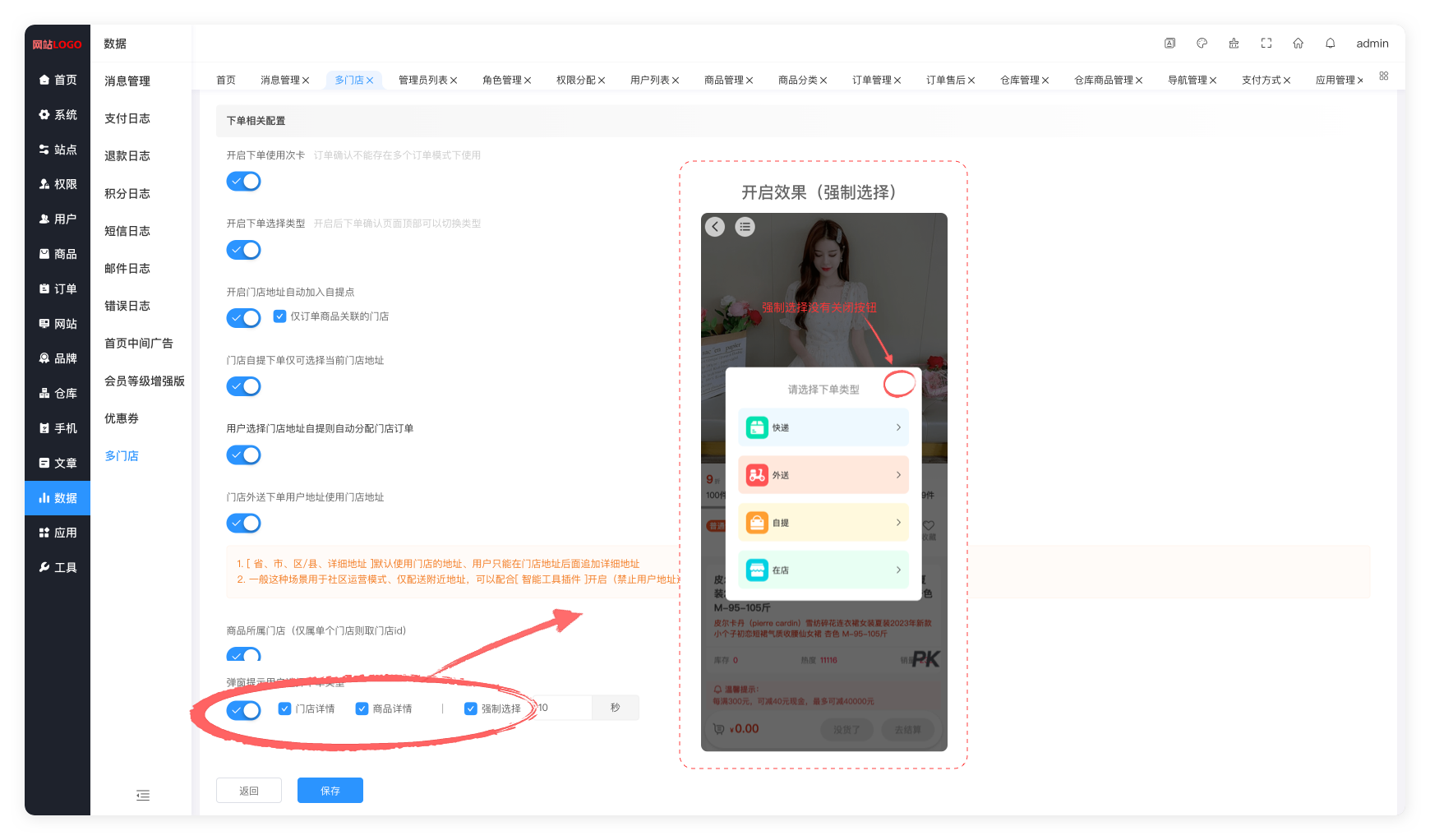Expand the 快递 option arrow in preview
Image resolution: width=1430 pixels, height=840 pixels.
pyautogui.click(x=898, y=427)
